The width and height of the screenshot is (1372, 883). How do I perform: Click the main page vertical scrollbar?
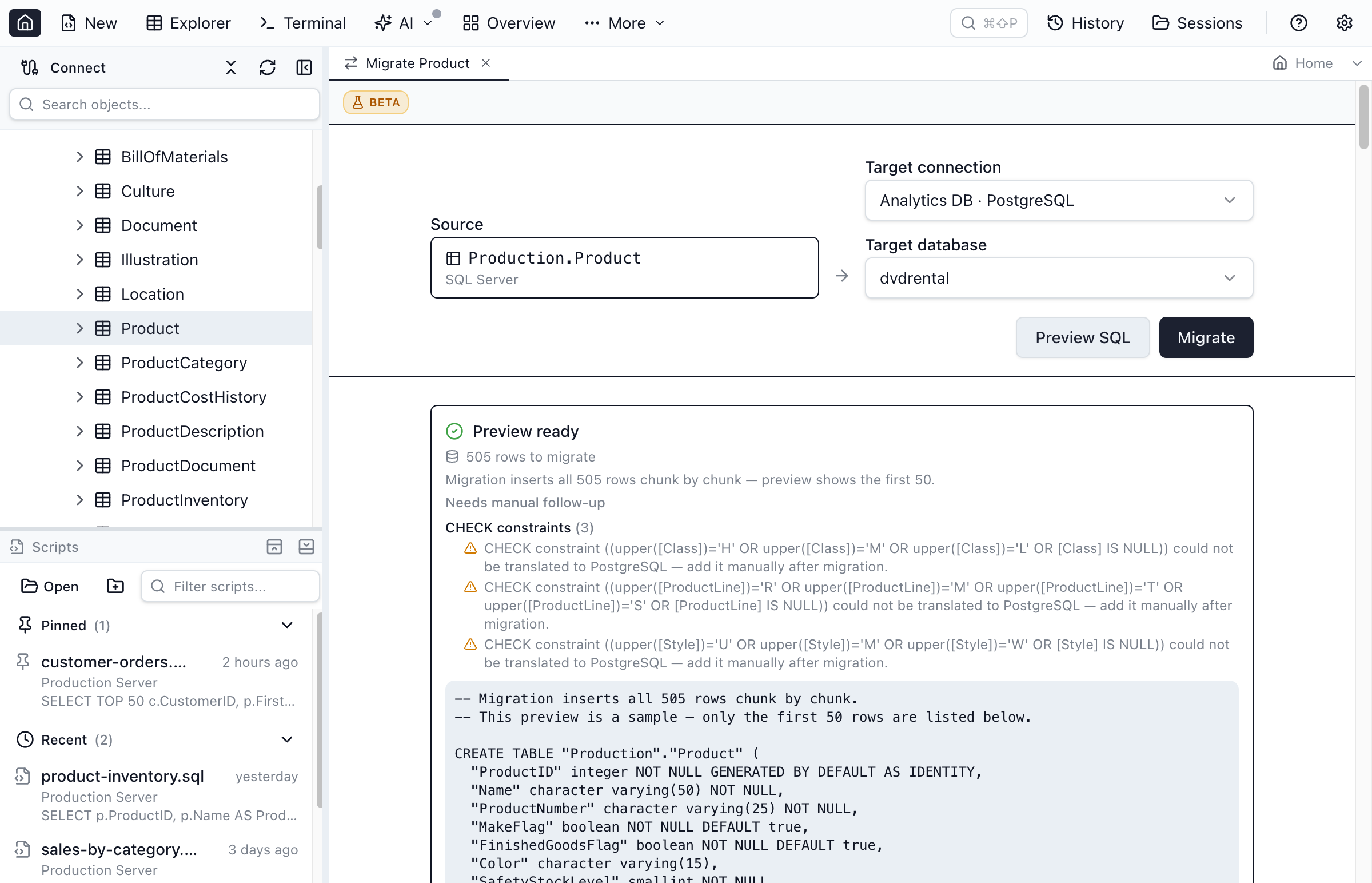[x=1363, y=118]
